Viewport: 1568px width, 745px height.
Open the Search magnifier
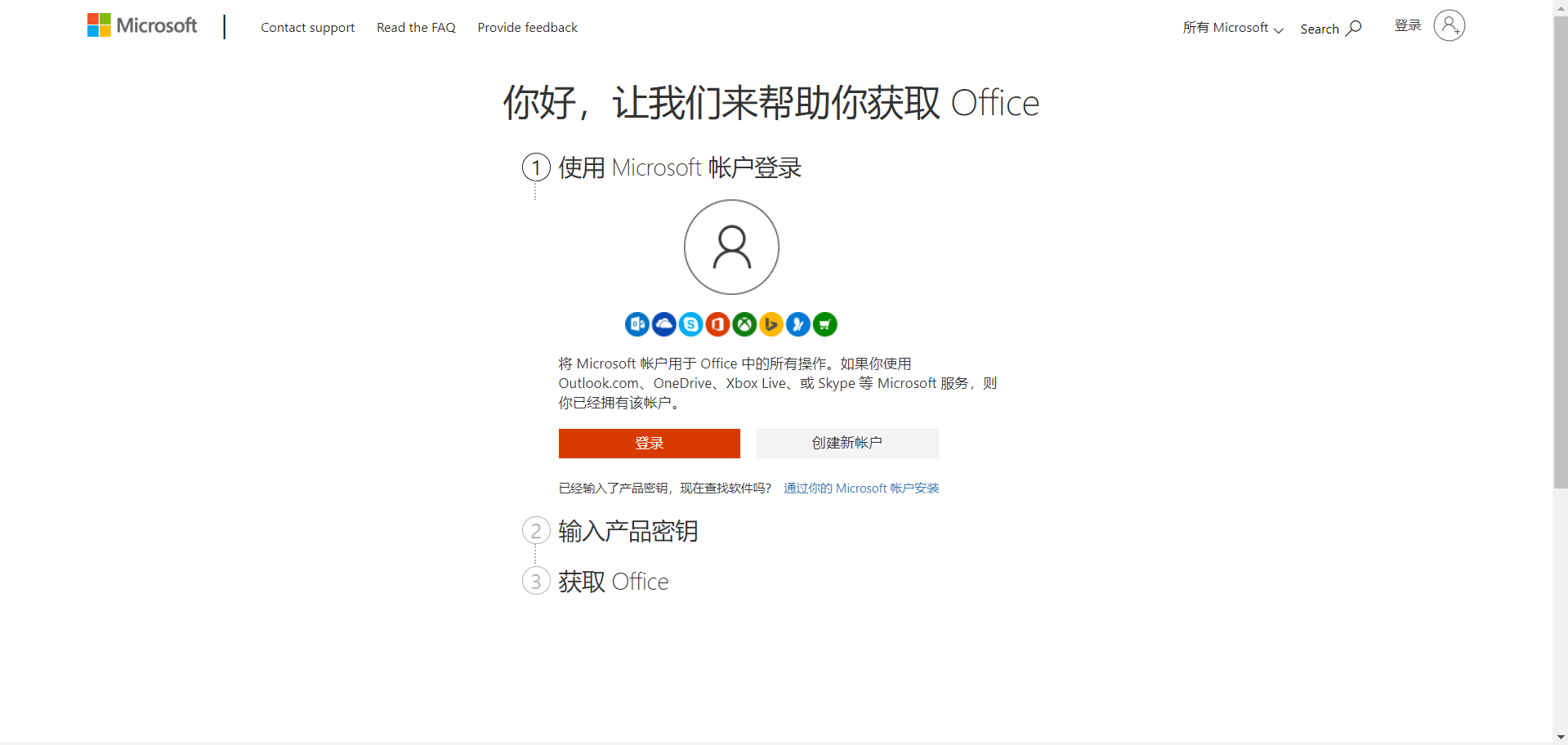(1330, 28)
